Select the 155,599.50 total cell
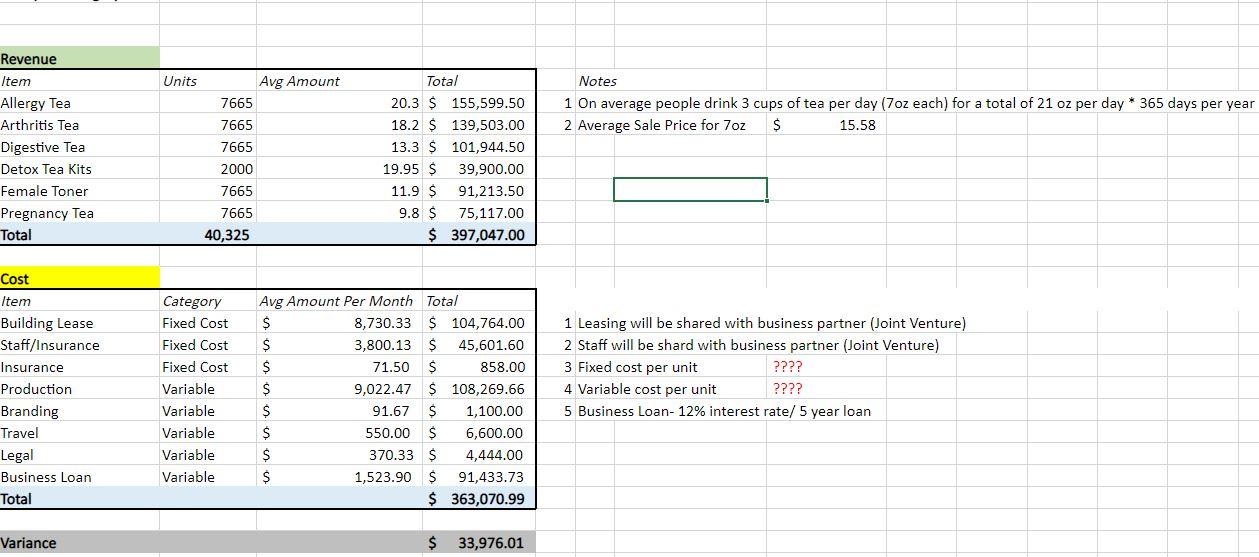This screenshot has width=1259, height=557. pos(479,103)
